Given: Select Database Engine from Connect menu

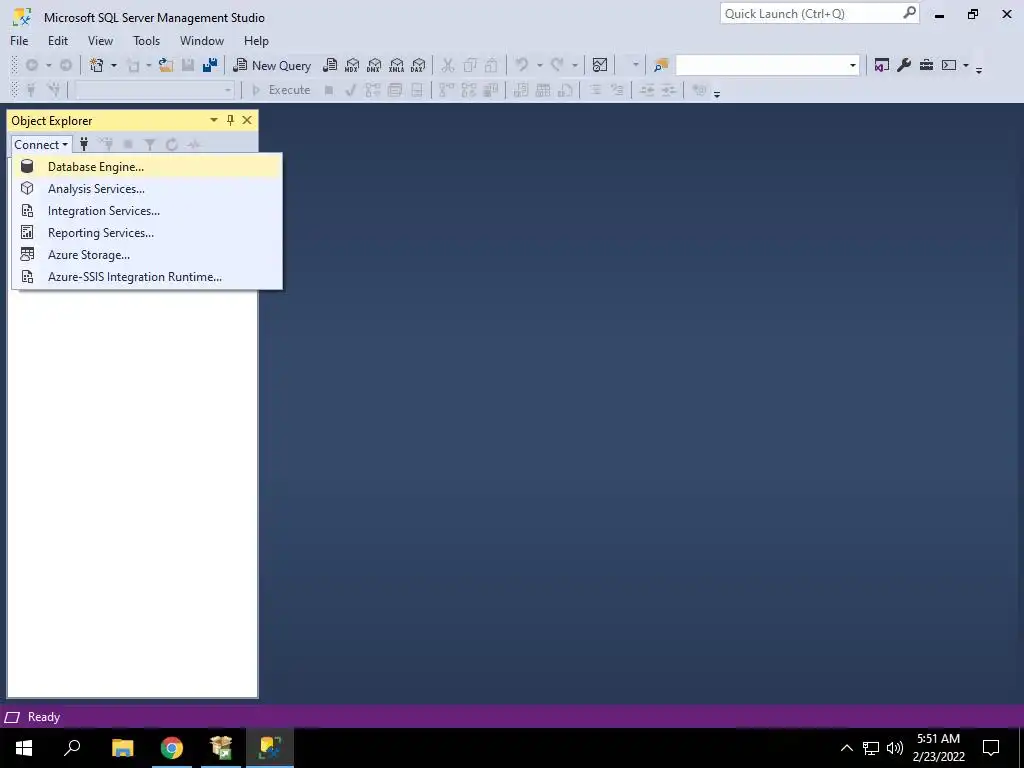Looking at the screenshot, I should (148, 167).
